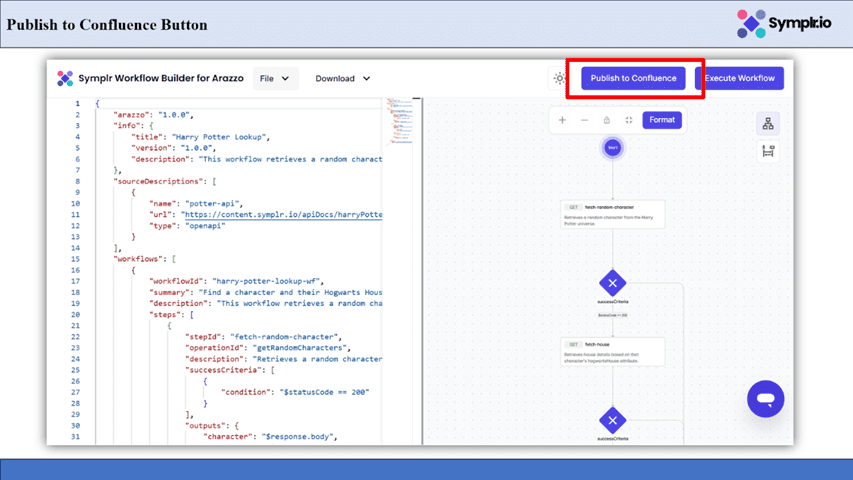The width and height of the screenshot is (853, 480).
Task: Toggle the canvas lock icon
Action: [607, 120]
